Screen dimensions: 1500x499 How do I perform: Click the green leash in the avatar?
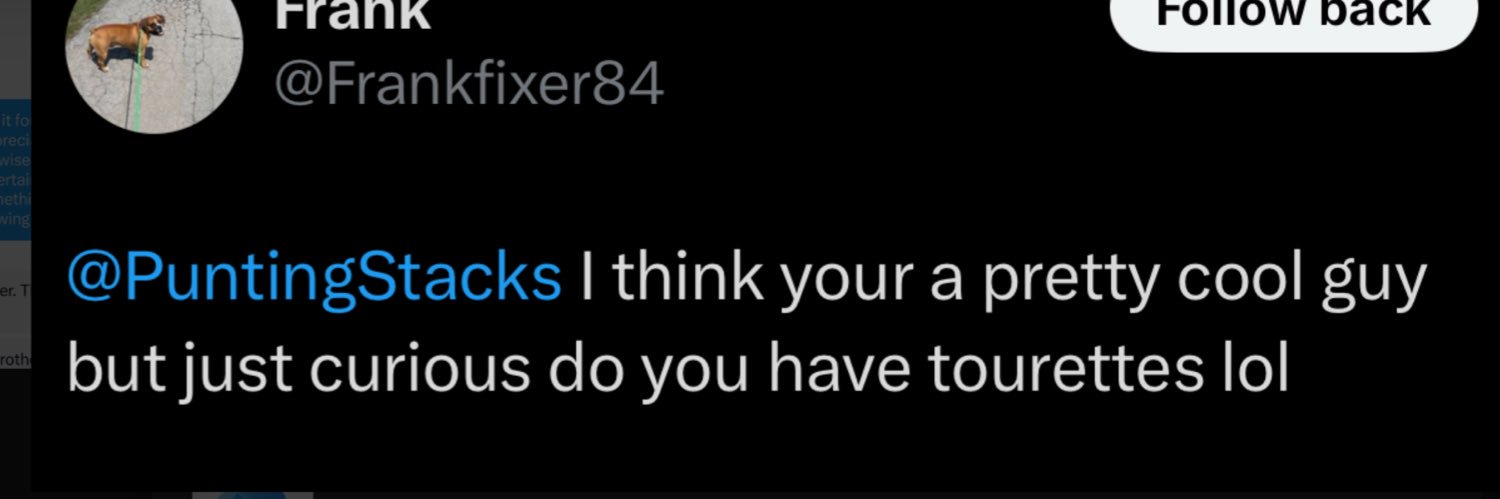pos(133,95)
